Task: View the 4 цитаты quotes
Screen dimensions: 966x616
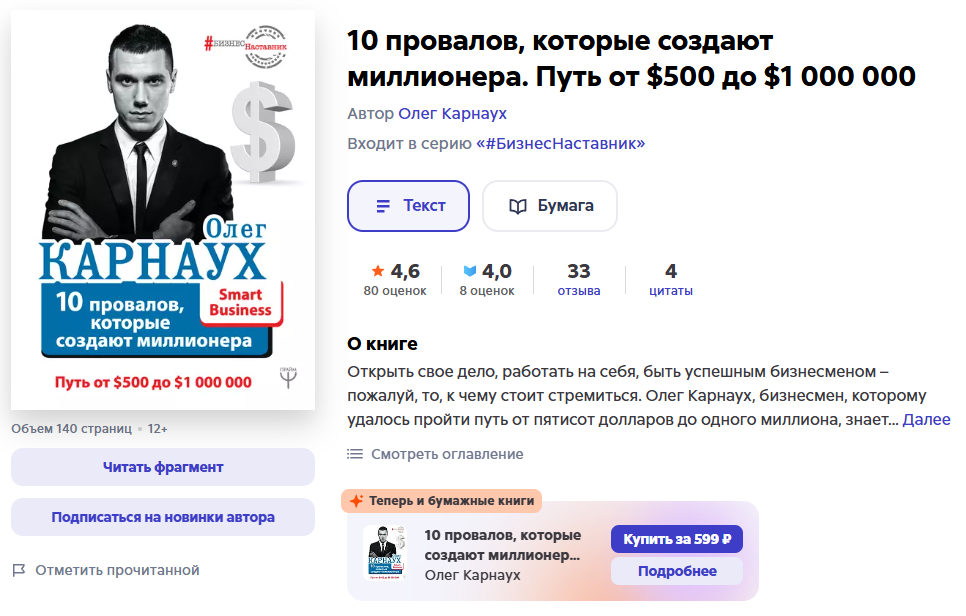Action: tap(671, 279)
